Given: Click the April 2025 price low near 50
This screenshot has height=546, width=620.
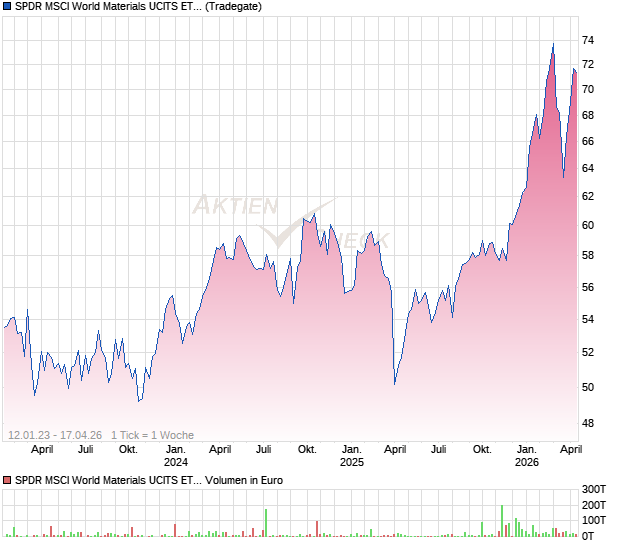Looking at the screenshot, I should (x=395, y=383).
